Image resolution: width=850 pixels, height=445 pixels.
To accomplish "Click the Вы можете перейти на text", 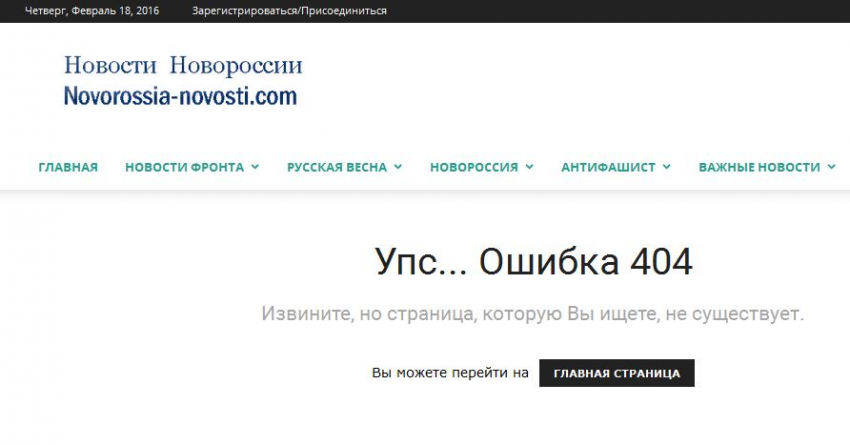I will pos(450,373).
